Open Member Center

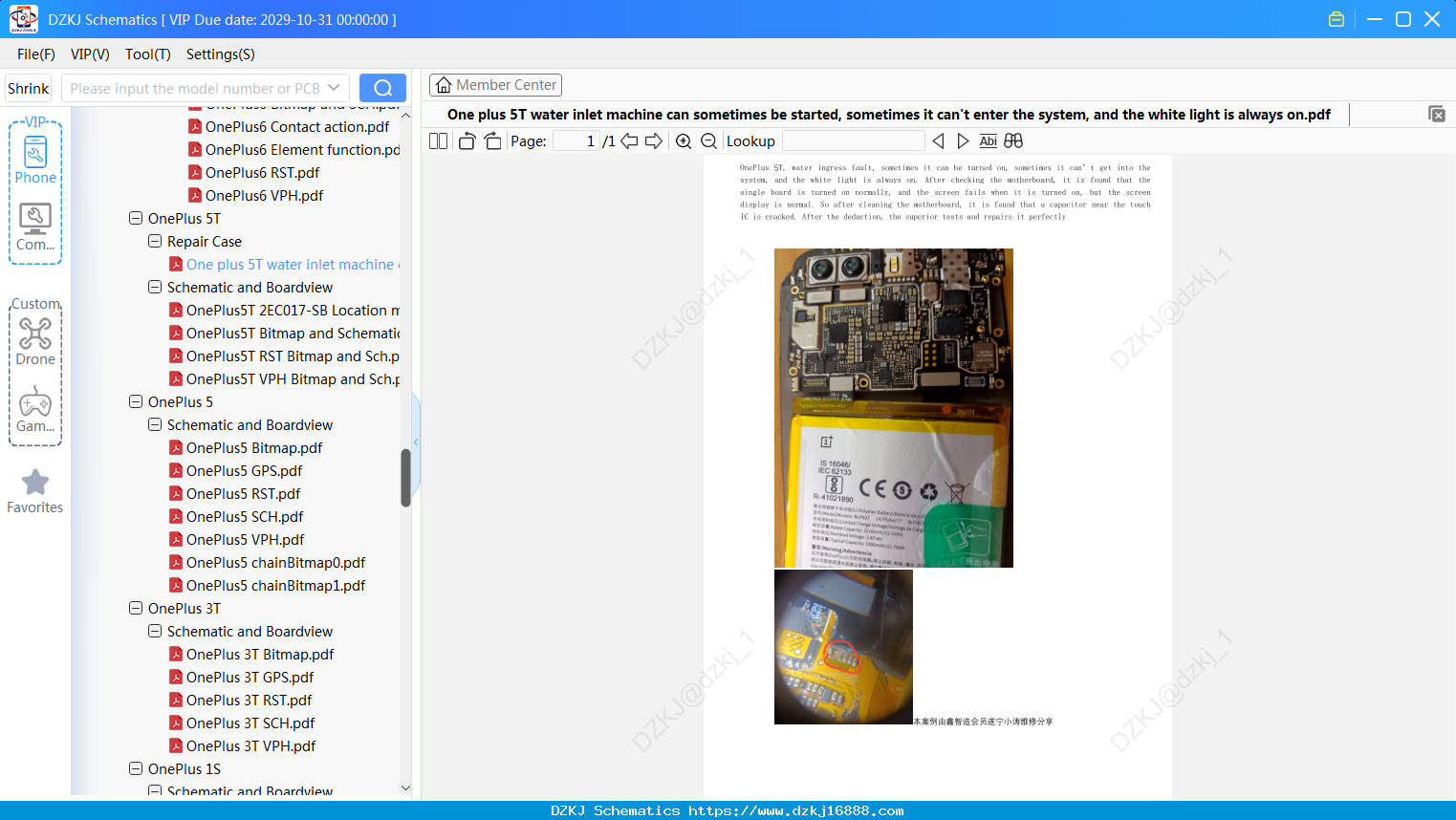click(495, 85)
